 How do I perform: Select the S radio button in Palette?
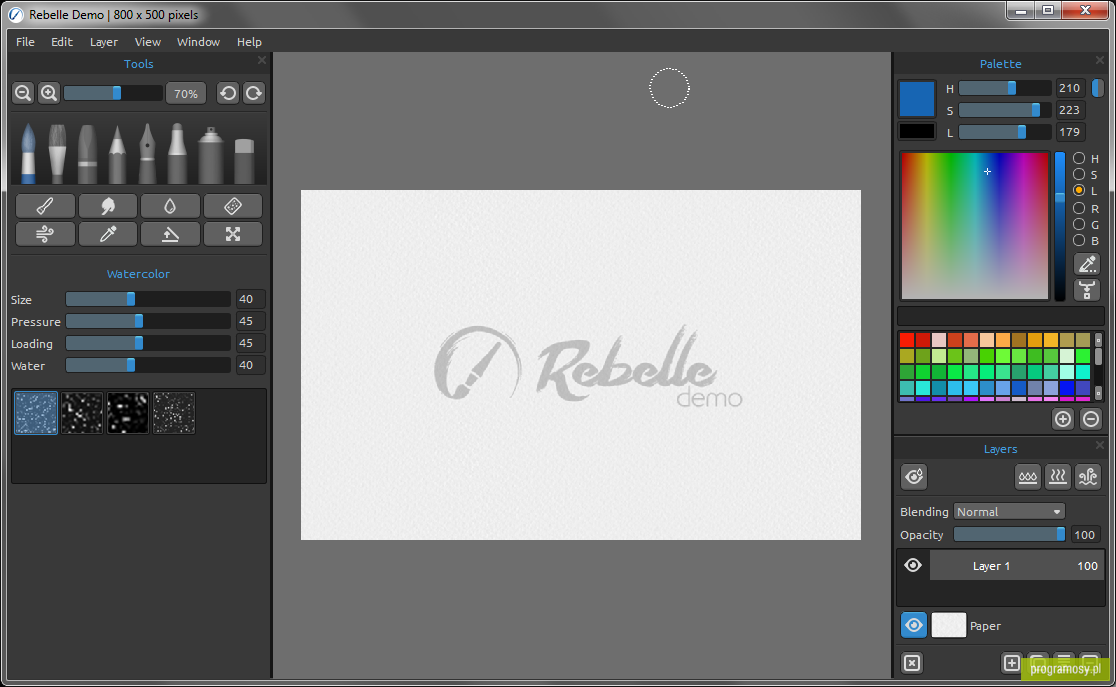pyautogui.click(x=1079, y=174)
